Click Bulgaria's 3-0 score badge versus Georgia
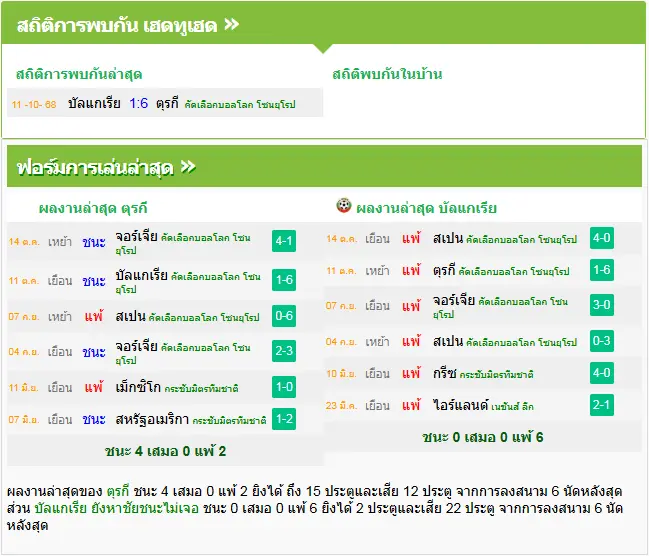Screen dimensions: 649x556 click(x=602, y=305)
